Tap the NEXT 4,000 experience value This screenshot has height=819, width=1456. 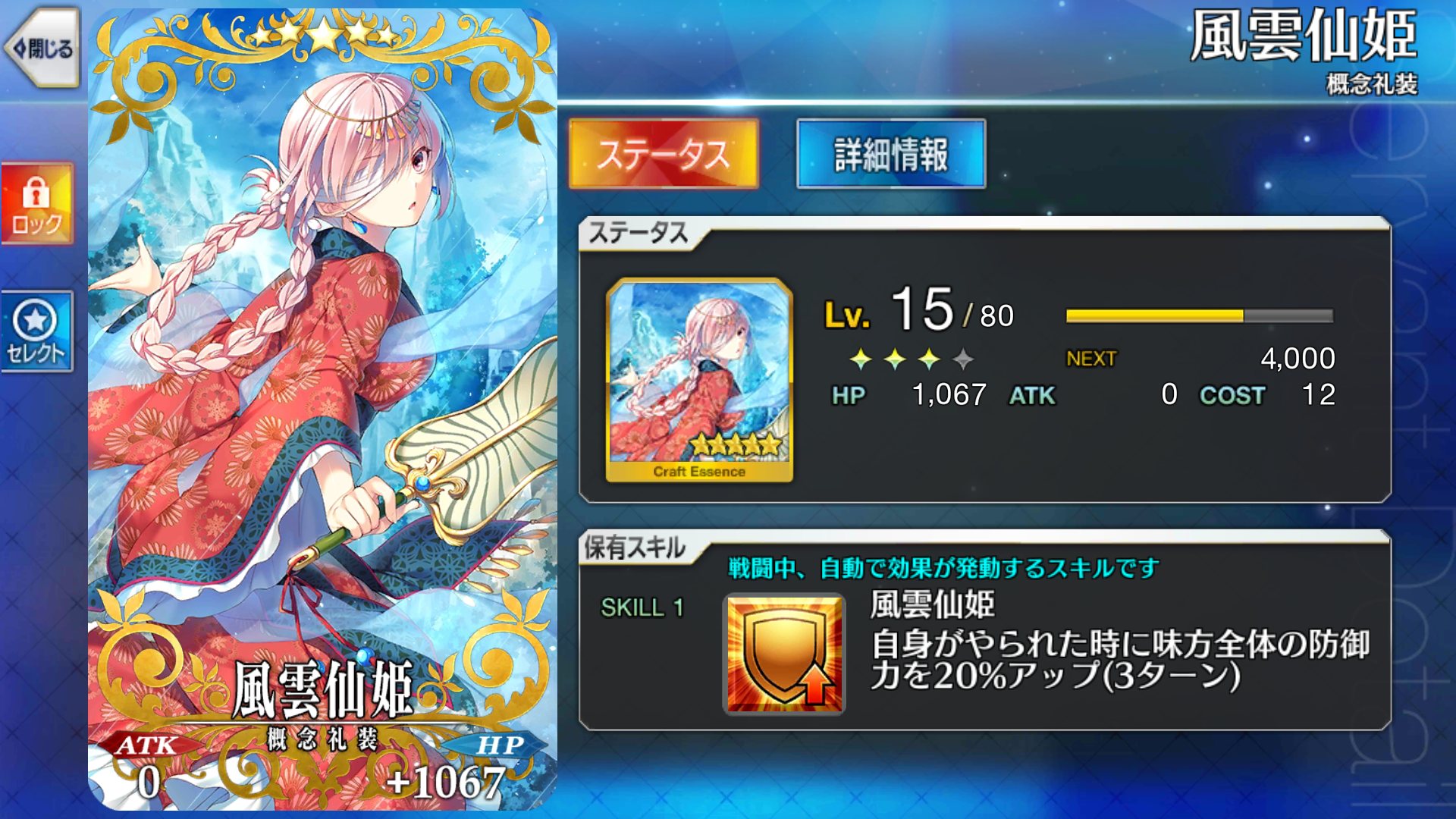(1200, 358)
